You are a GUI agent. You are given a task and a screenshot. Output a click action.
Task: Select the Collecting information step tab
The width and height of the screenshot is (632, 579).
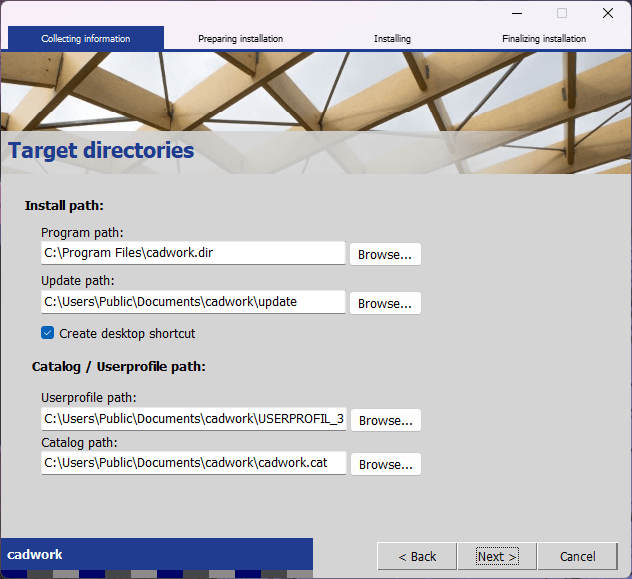(x=86, y=39)
